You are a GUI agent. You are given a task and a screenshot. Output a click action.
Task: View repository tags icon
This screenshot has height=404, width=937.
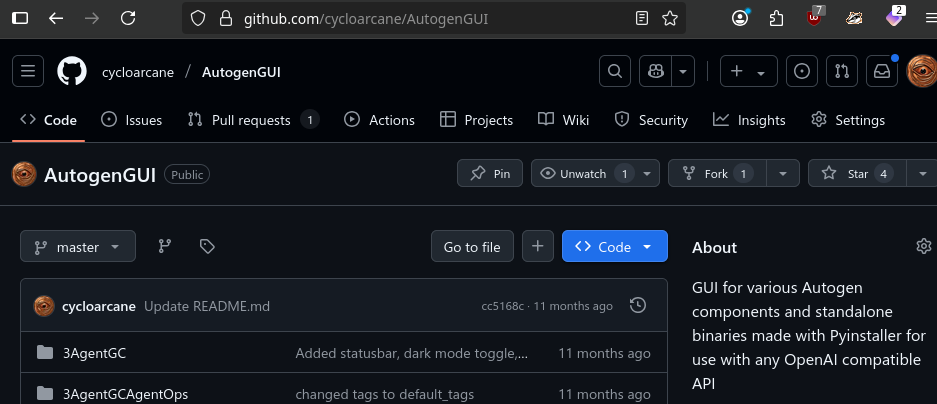click(x=207, y=246)
